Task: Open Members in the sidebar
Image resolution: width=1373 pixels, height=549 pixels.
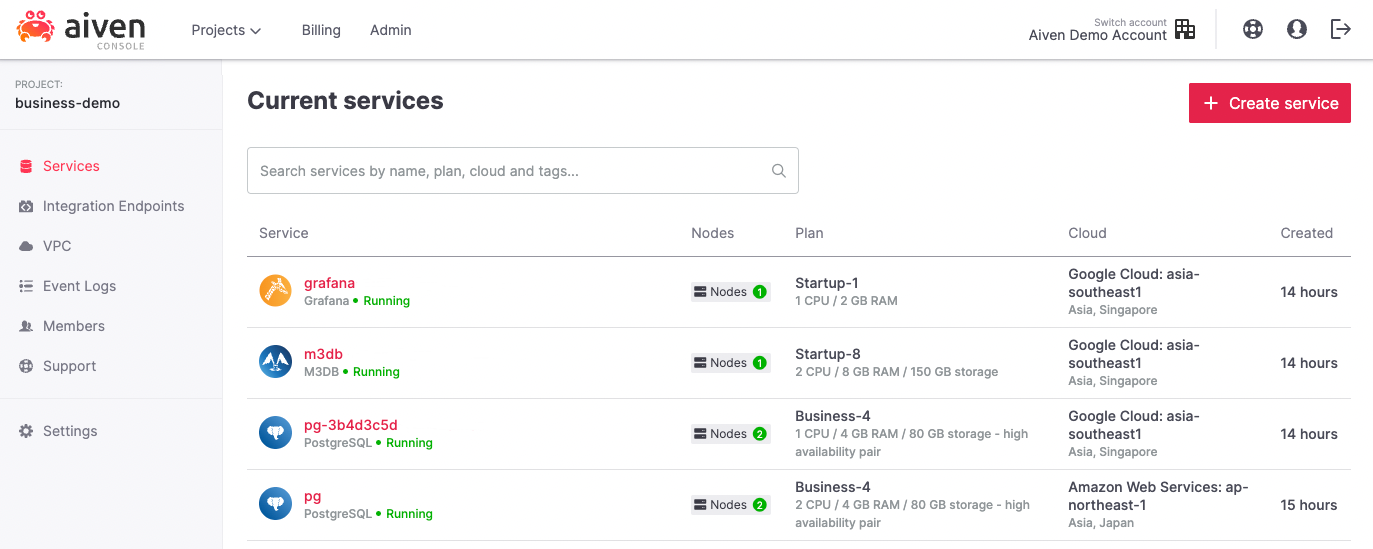Action: [73, 326]
